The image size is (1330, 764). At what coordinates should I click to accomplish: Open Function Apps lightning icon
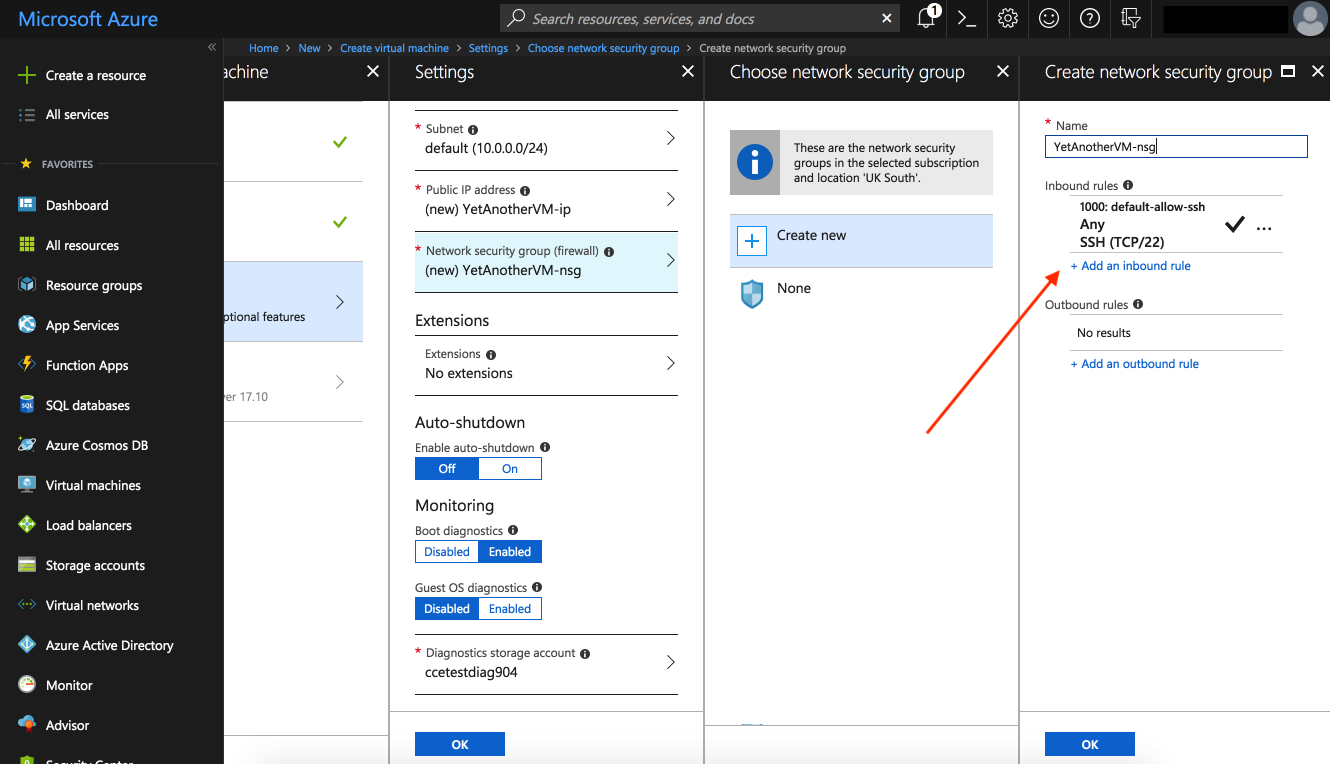[x=27, y=365]
